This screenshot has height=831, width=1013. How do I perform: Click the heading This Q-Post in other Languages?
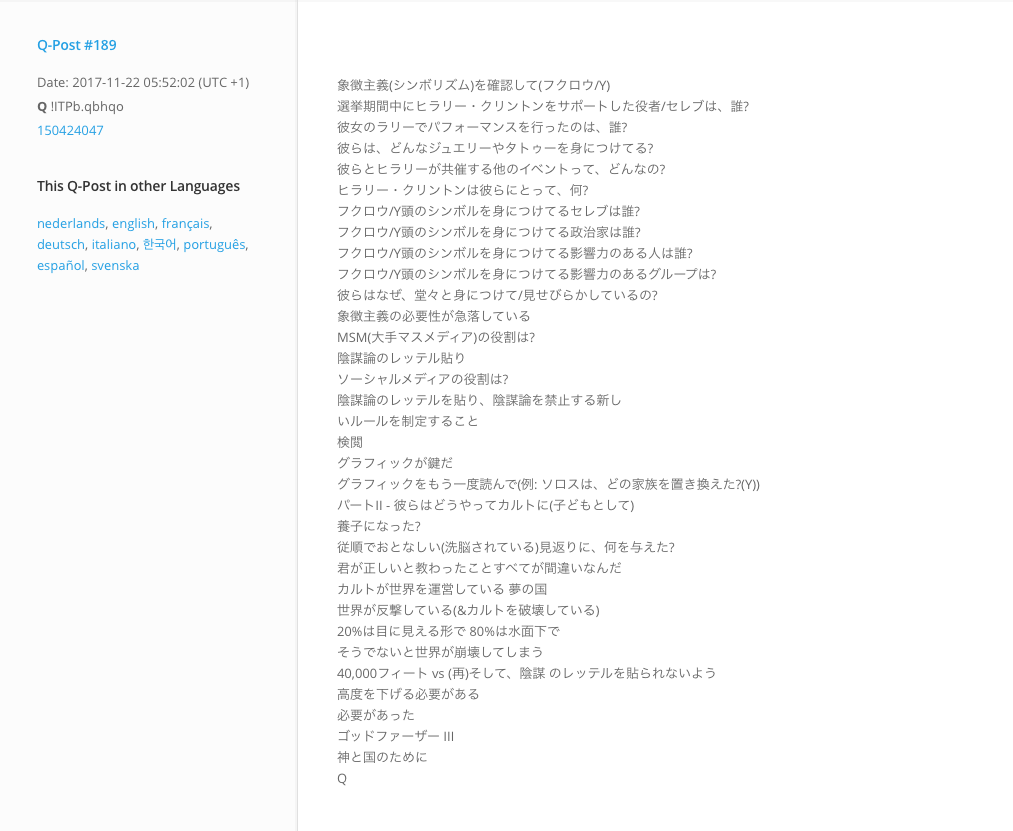(138, 186)
